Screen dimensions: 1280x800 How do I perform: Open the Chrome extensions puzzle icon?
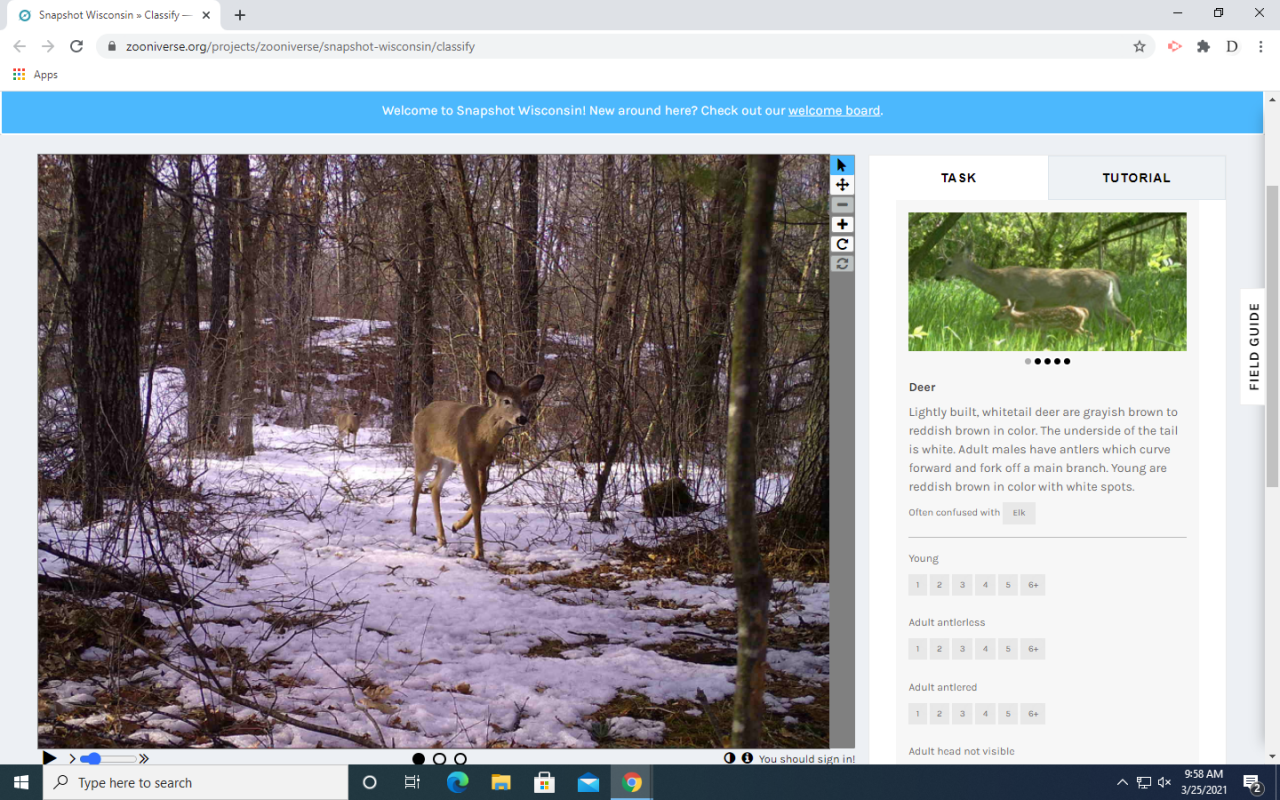point(1203,46)
